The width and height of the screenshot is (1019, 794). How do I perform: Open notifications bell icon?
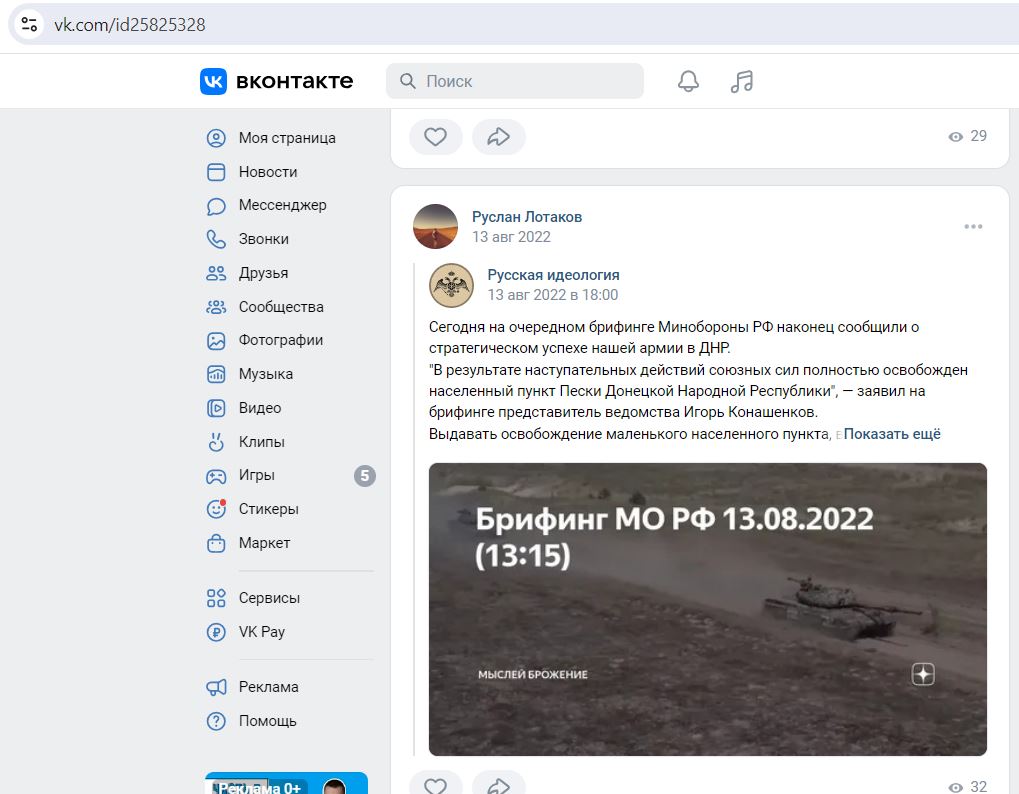(688, 81)
